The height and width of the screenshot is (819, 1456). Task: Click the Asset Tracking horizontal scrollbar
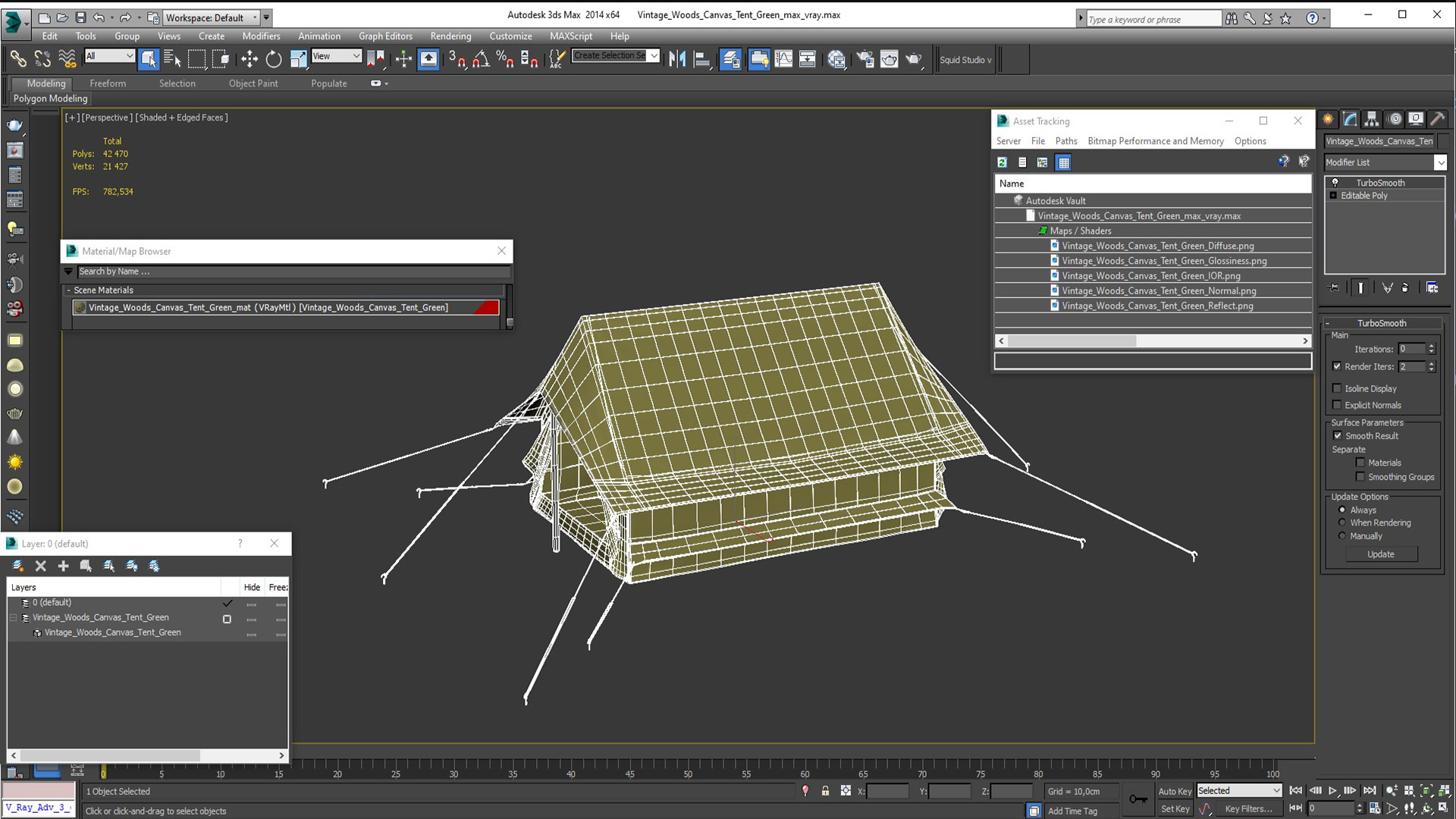(x=1153, y=341)
